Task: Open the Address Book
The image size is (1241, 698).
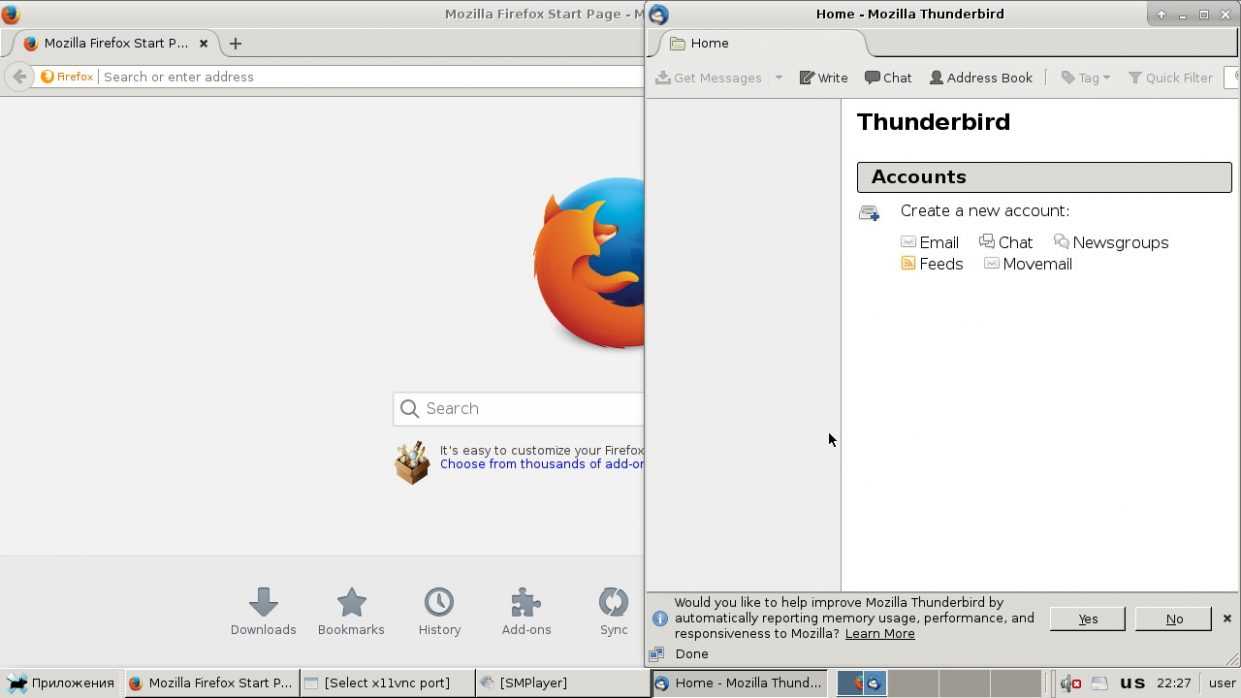Action: (x=980, y=78)
